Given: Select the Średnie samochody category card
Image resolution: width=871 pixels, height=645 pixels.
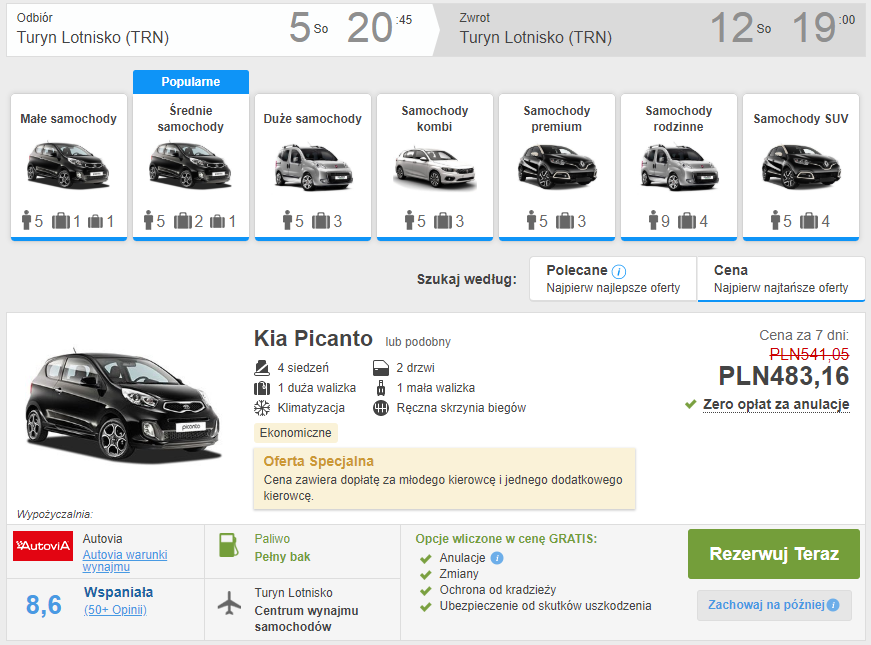Looking at the screenshot, I should [x=191, y=167].
